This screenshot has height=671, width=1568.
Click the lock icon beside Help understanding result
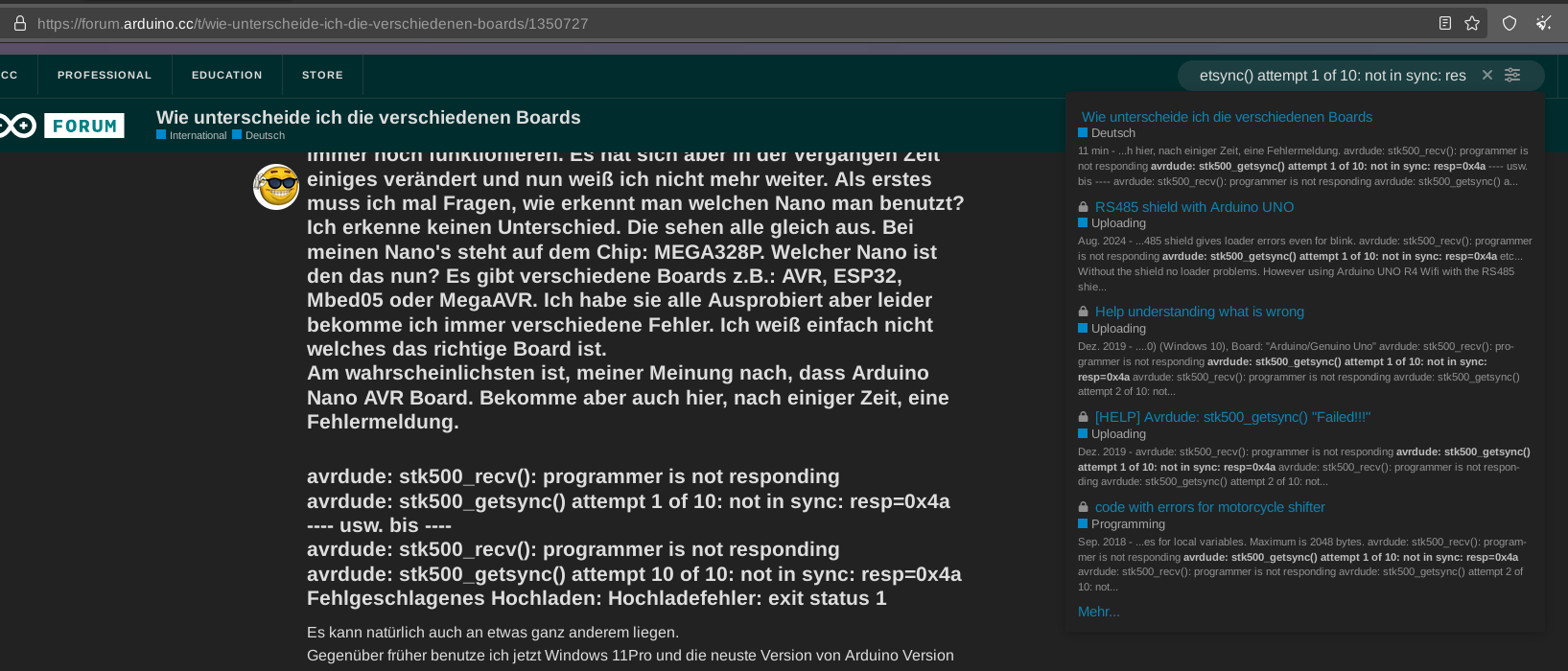click(x=1084, y=312)
